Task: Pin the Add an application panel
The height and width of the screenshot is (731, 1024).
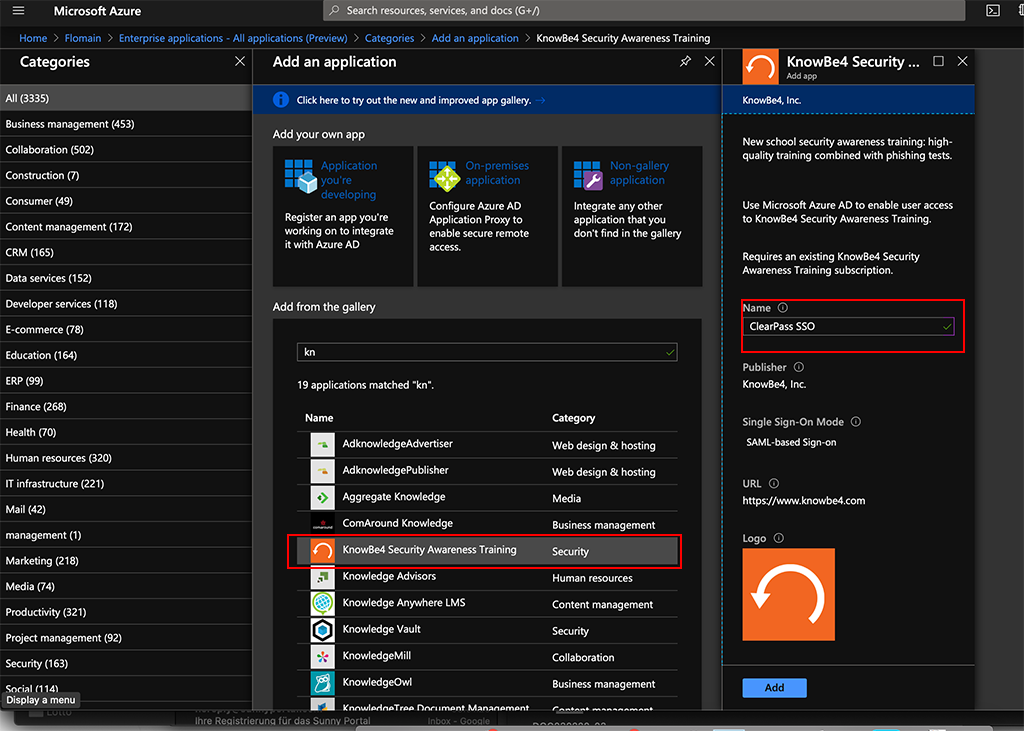Action: (x=685, y=61)
